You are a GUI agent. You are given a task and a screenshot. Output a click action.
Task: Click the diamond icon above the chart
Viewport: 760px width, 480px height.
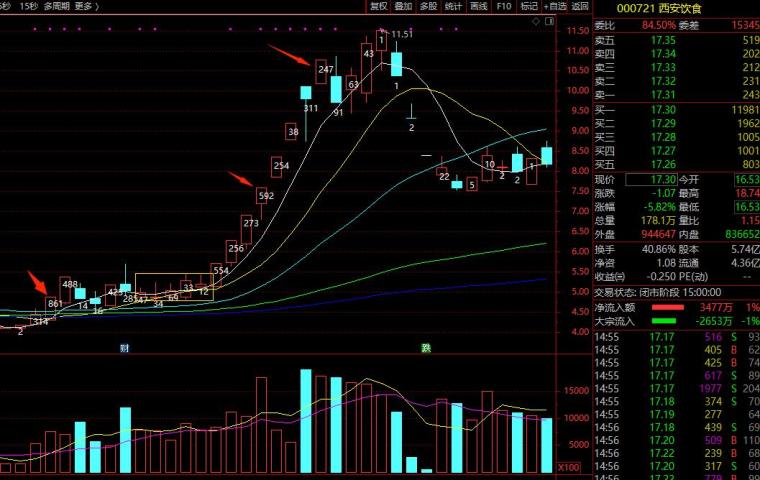536,21
